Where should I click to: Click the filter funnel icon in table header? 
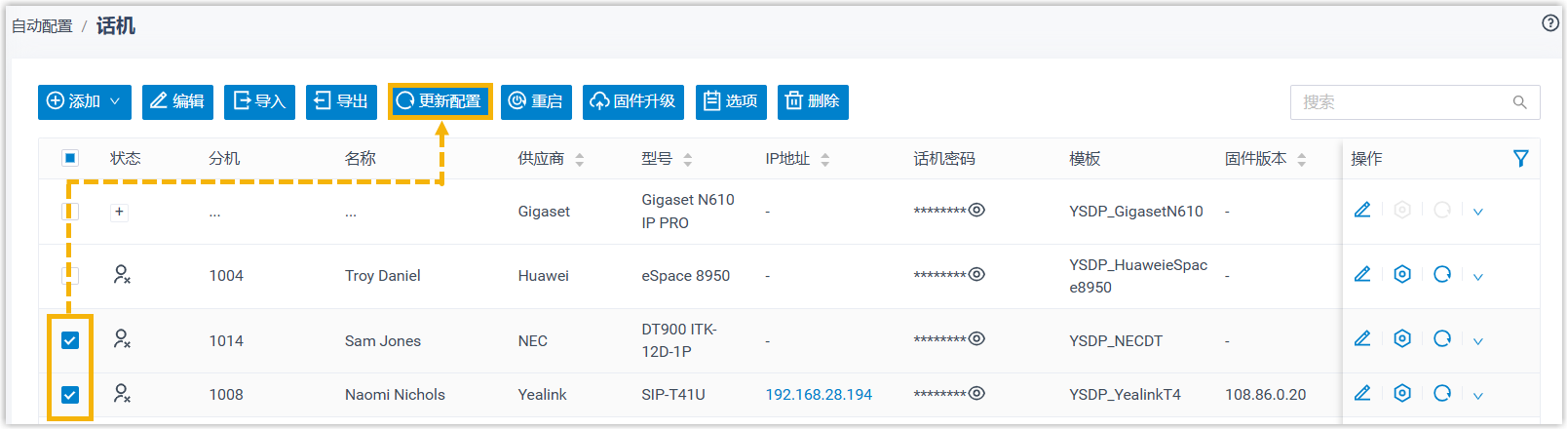(x=1520, y=159)
